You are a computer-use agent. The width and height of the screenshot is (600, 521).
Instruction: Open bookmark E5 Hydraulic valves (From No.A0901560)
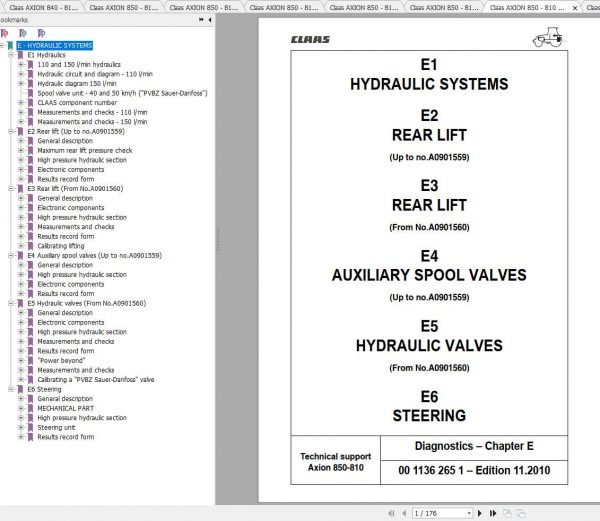86,303
